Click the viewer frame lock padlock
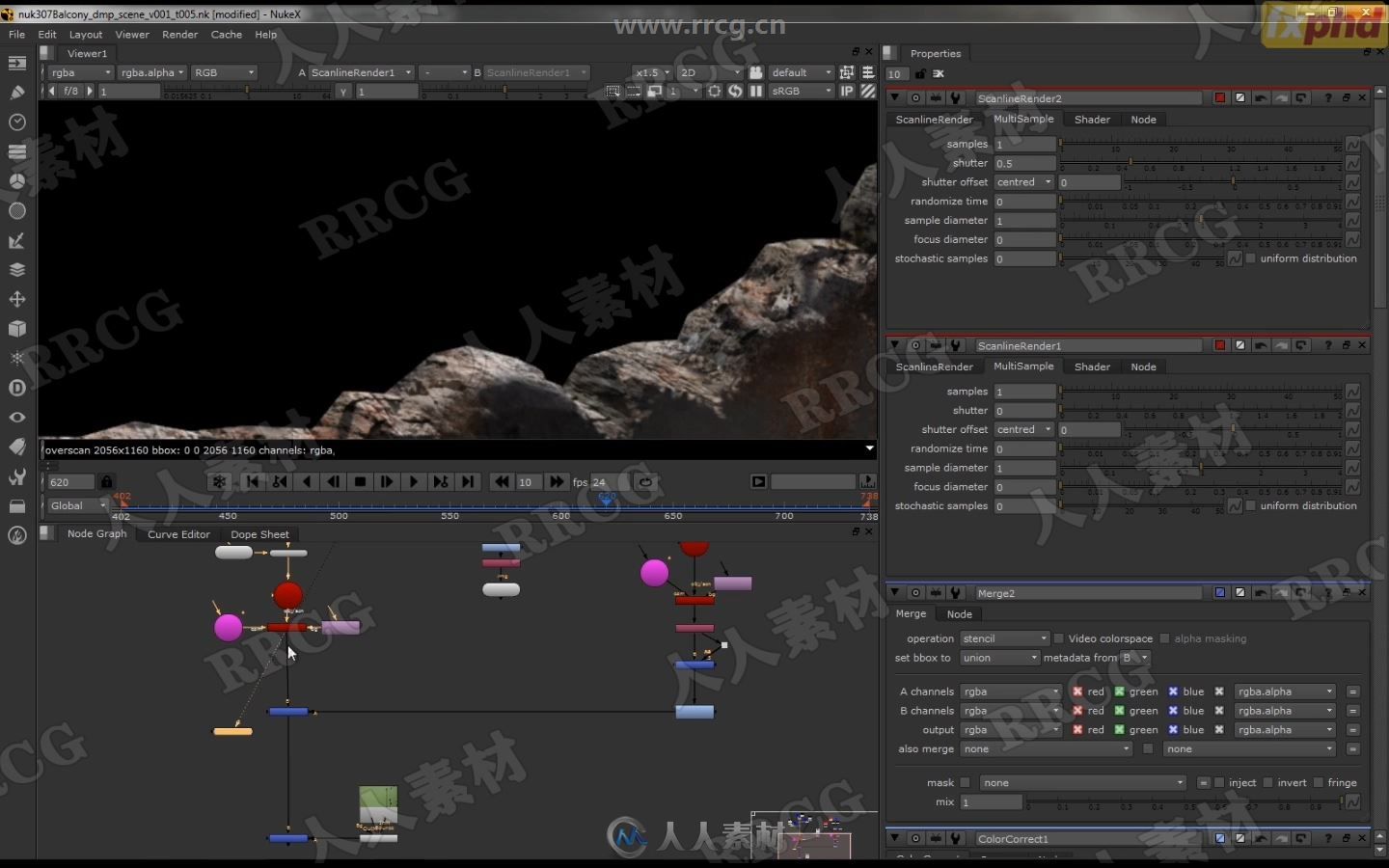Screen dimensions: 1389x868 click(107, 481)
